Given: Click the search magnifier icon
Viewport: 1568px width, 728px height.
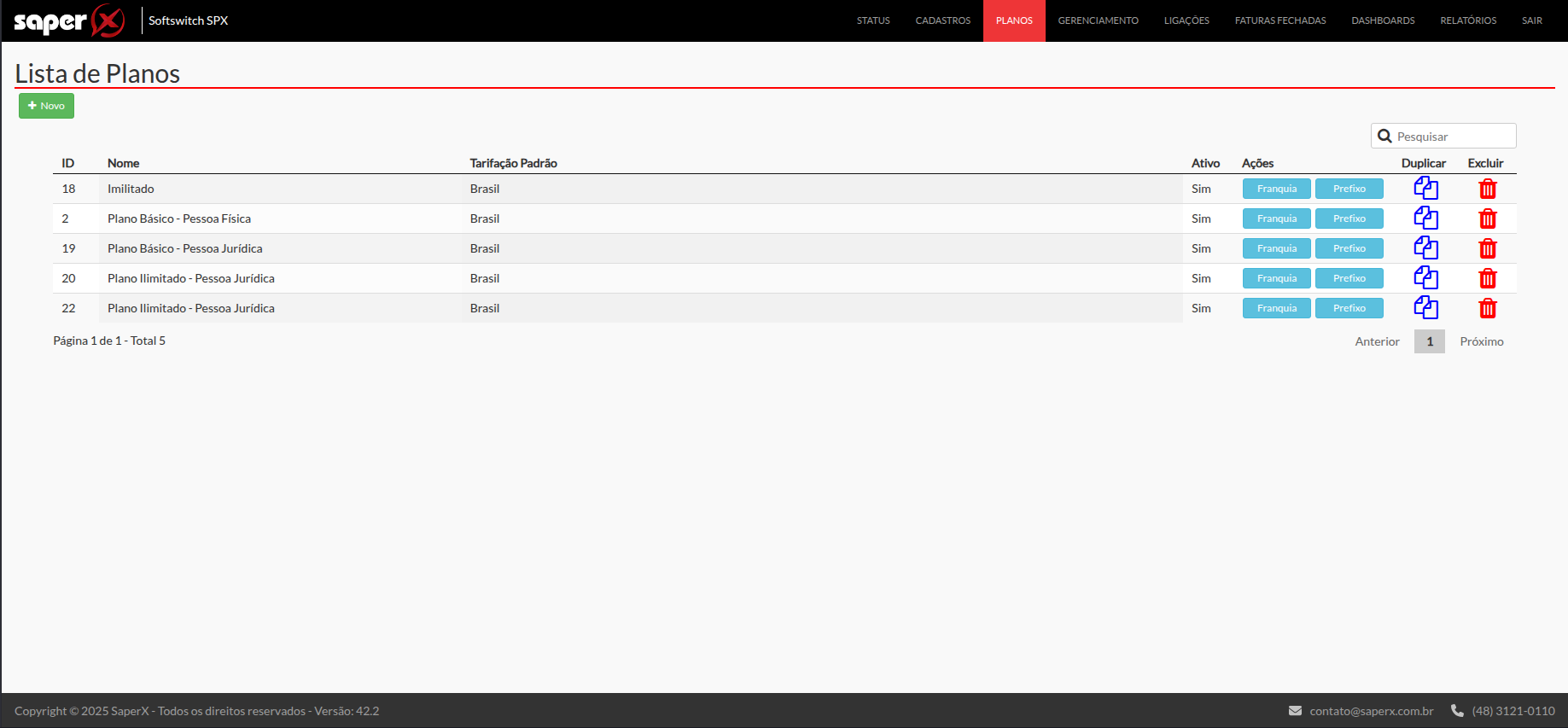Looking at the screenshot, I should pyautogui.click(x=1384, y=137).
